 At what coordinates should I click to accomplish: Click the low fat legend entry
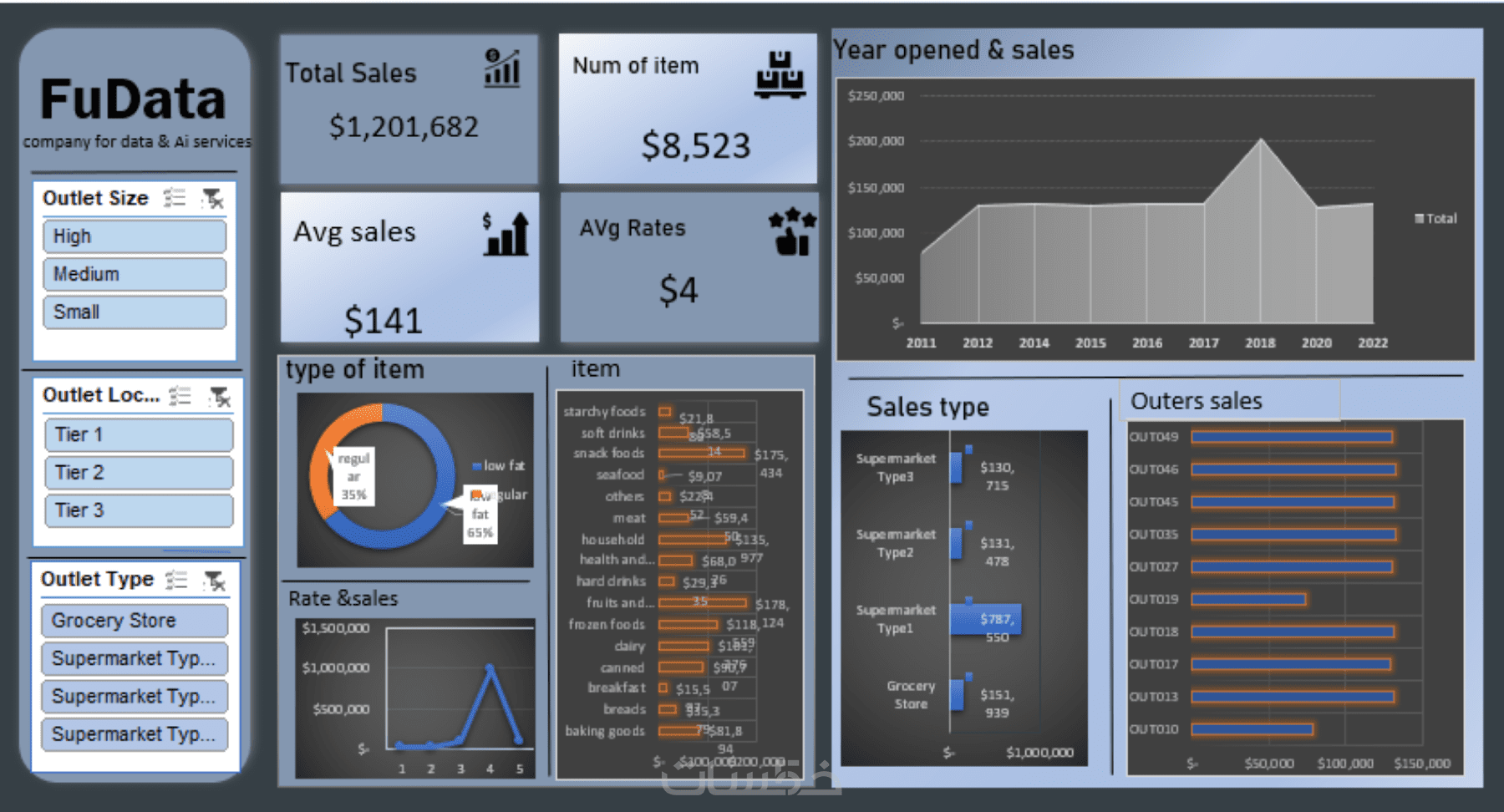pos(499,466)
